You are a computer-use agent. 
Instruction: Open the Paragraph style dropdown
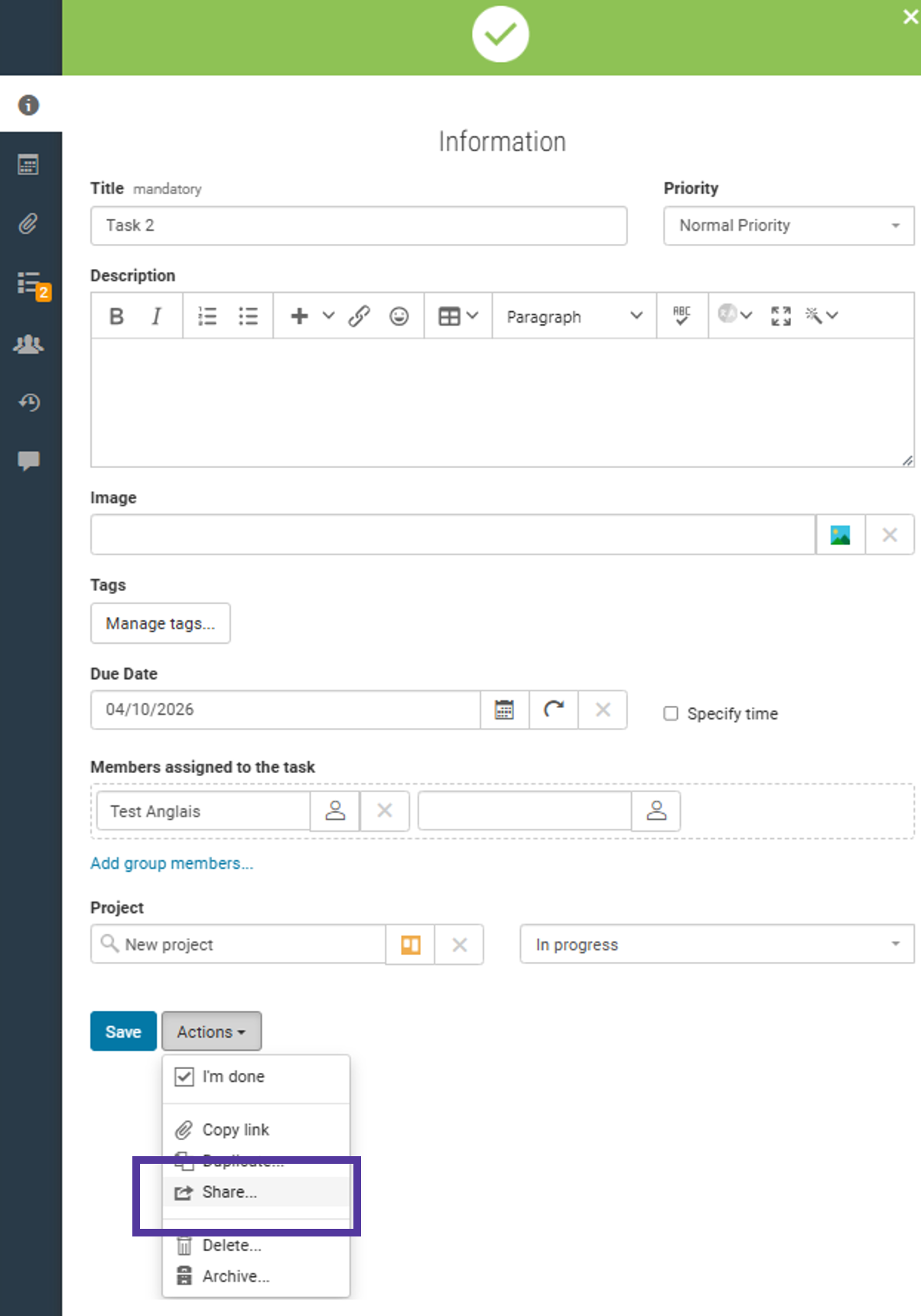[574, 317]
